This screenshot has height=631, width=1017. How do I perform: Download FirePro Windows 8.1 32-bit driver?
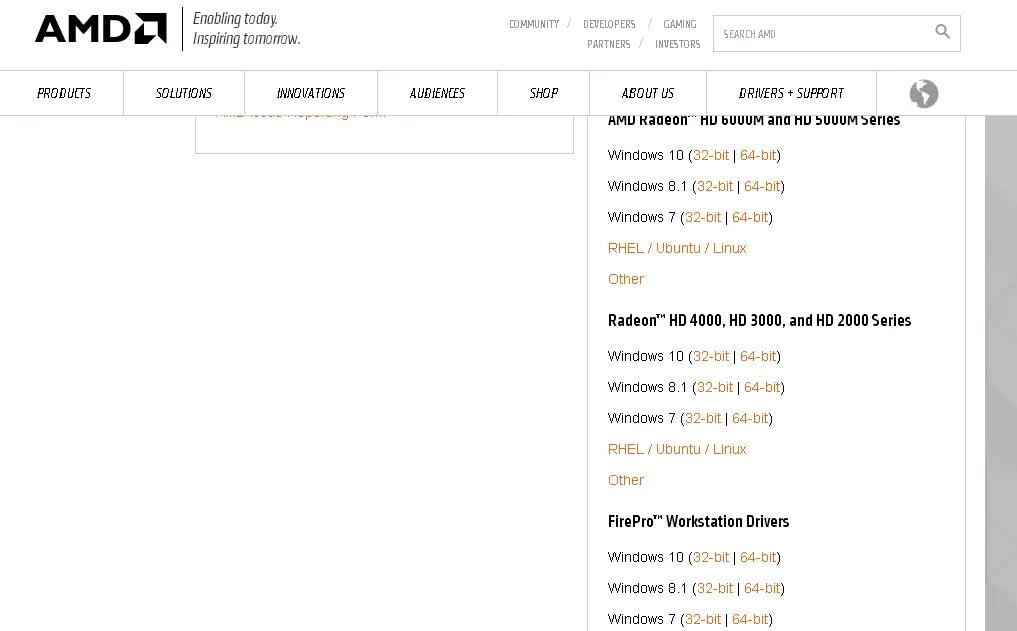(715, 589)
